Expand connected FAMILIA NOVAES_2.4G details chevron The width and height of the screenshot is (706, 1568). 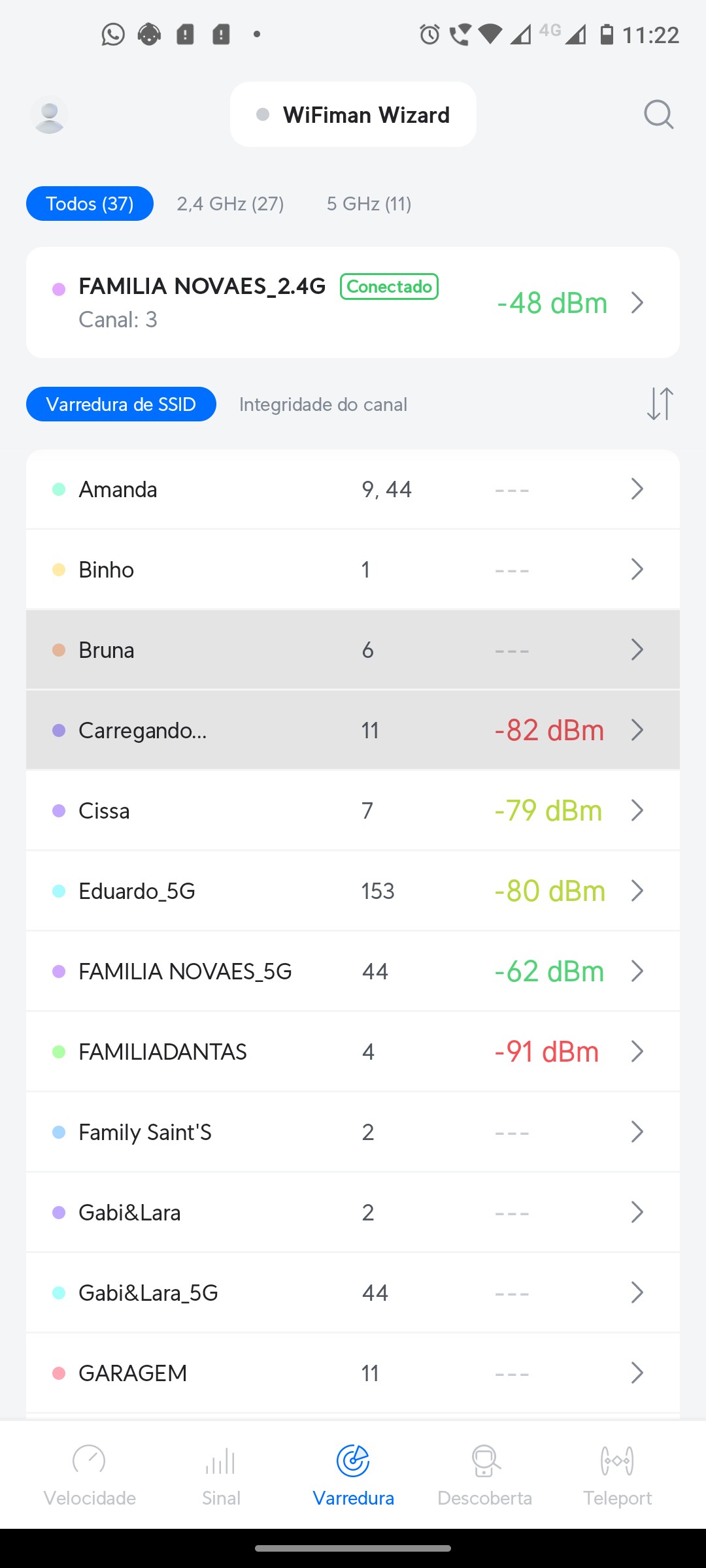pos(637,302)
